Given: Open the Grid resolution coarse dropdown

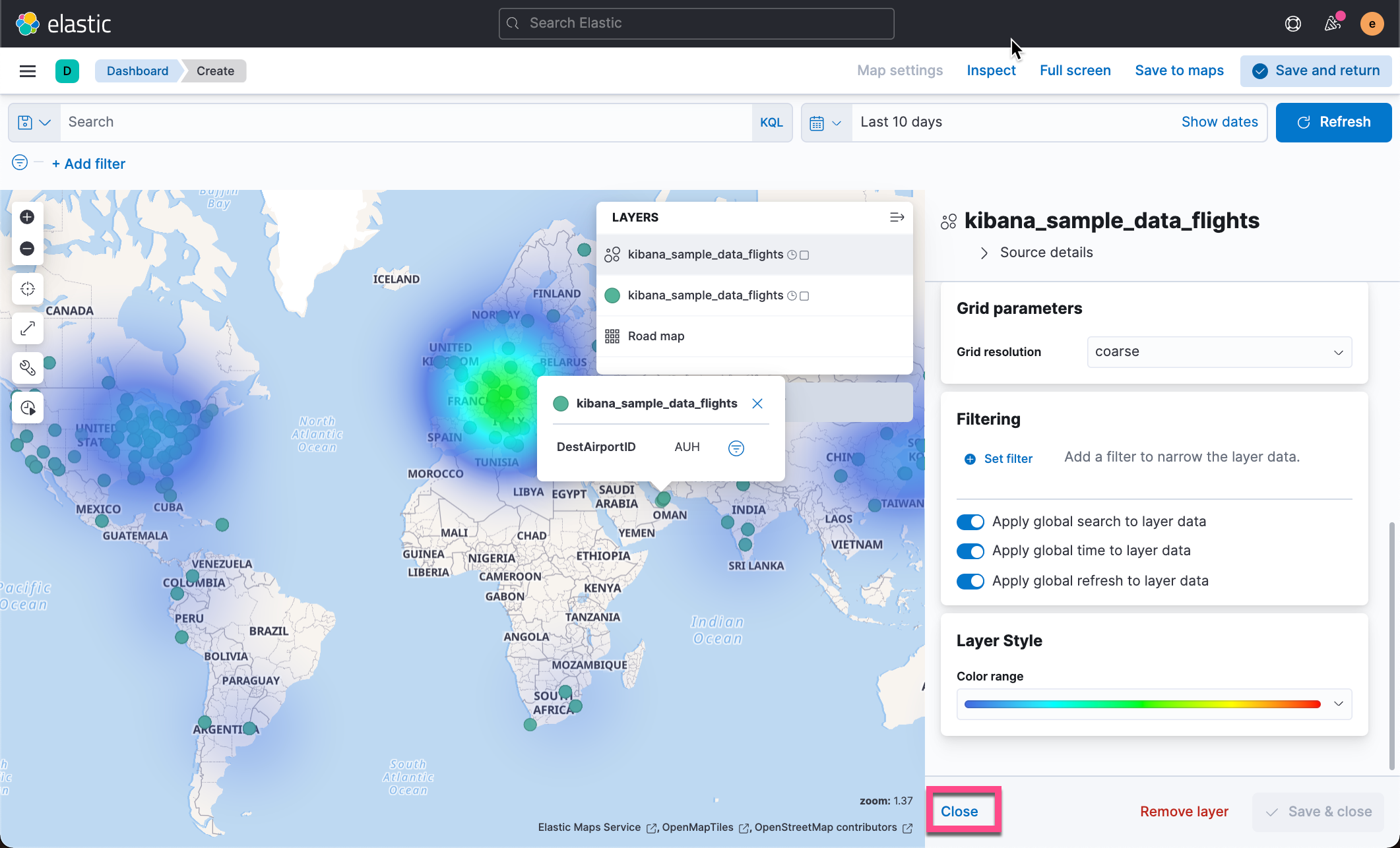Looking at the screenshot, I should pyautogui.click(x=1219, y=352).
